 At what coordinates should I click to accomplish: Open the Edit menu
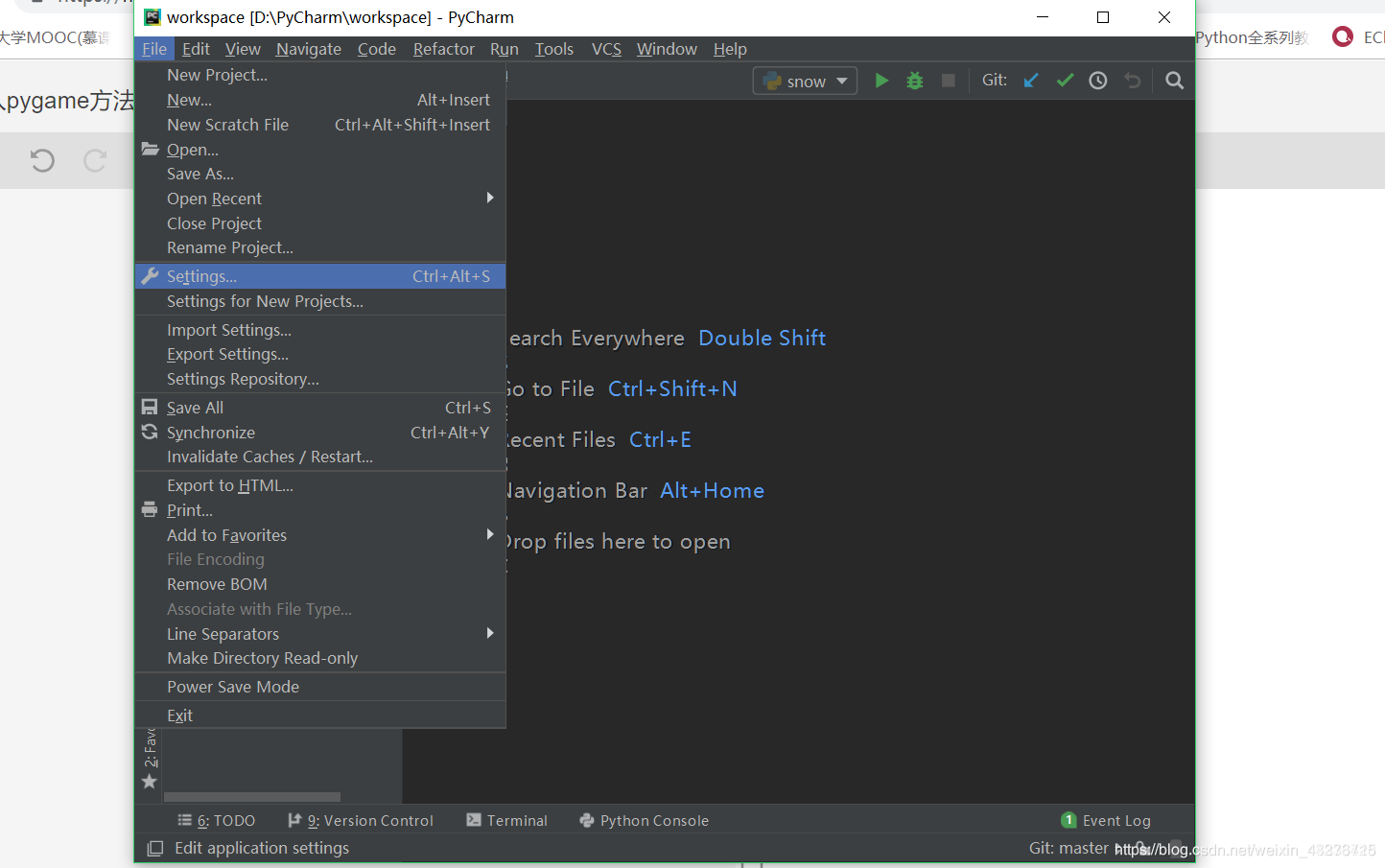tap(196, 49)
